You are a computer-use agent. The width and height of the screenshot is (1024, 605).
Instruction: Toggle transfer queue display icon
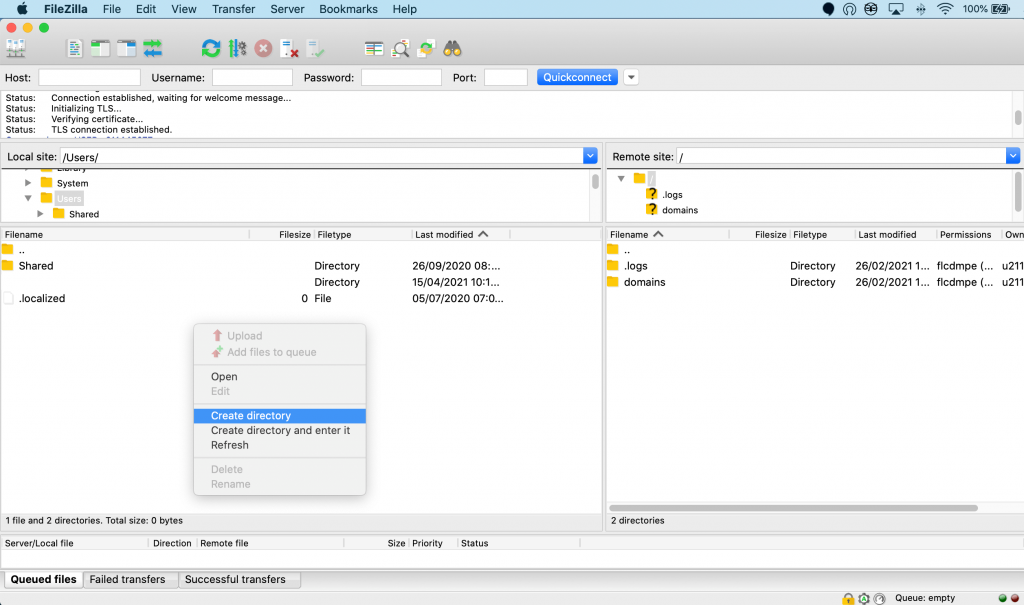click(x=152, y=48)
